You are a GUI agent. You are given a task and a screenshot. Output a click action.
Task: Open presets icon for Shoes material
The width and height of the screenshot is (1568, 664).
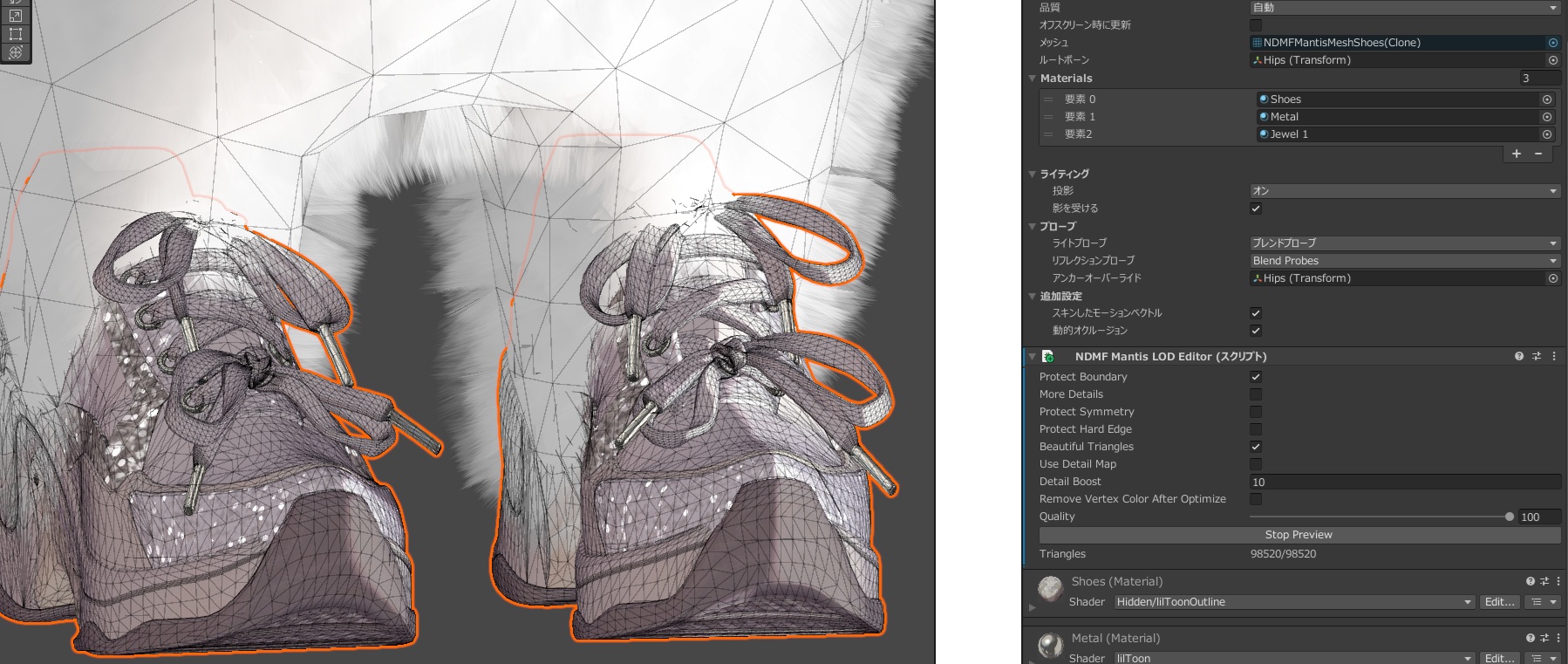tap(1544, 581)
